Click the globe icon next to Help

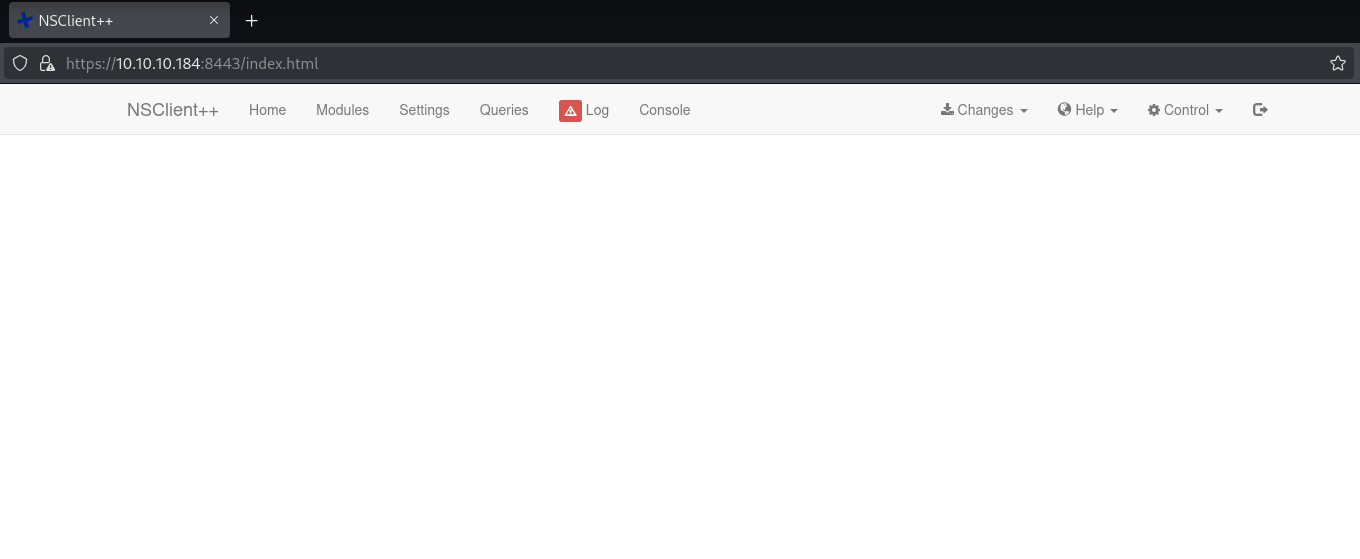tap(1064, 110)
